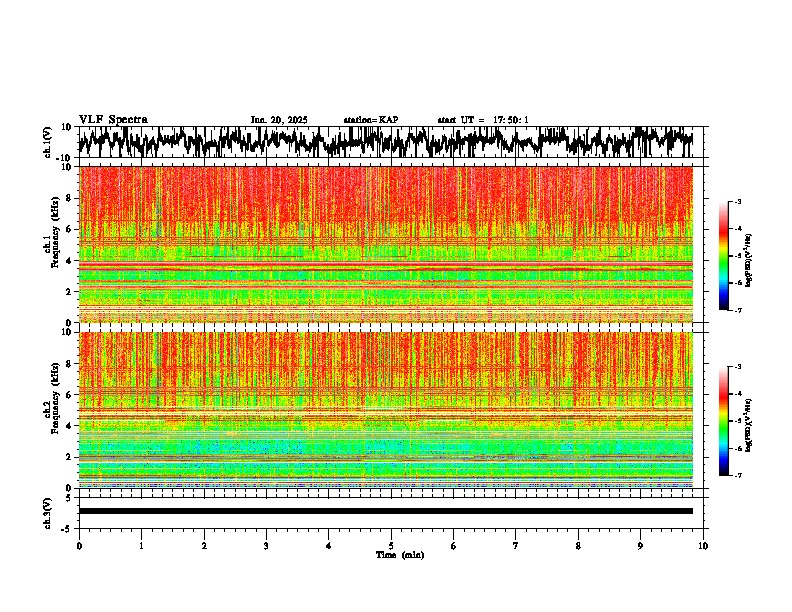Click the "-3" label on ch.1 color bar
This screenshot has width=792, height=612.
click(738, 201)
